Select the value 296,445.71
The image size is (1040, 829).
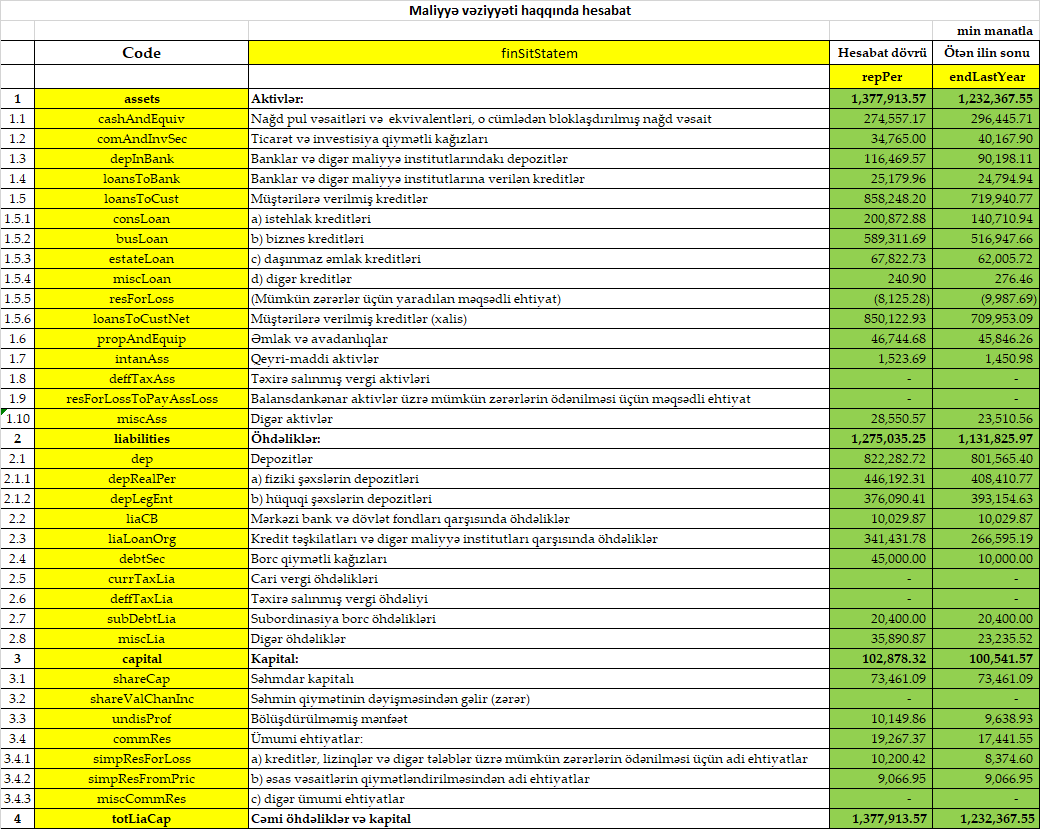click(986, 119)
